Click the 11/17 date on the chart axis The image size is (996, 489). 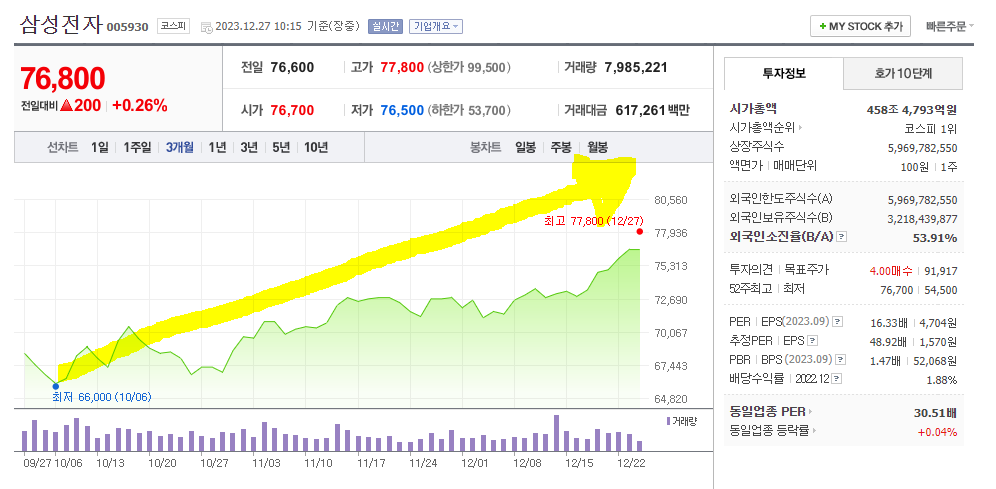372,463
